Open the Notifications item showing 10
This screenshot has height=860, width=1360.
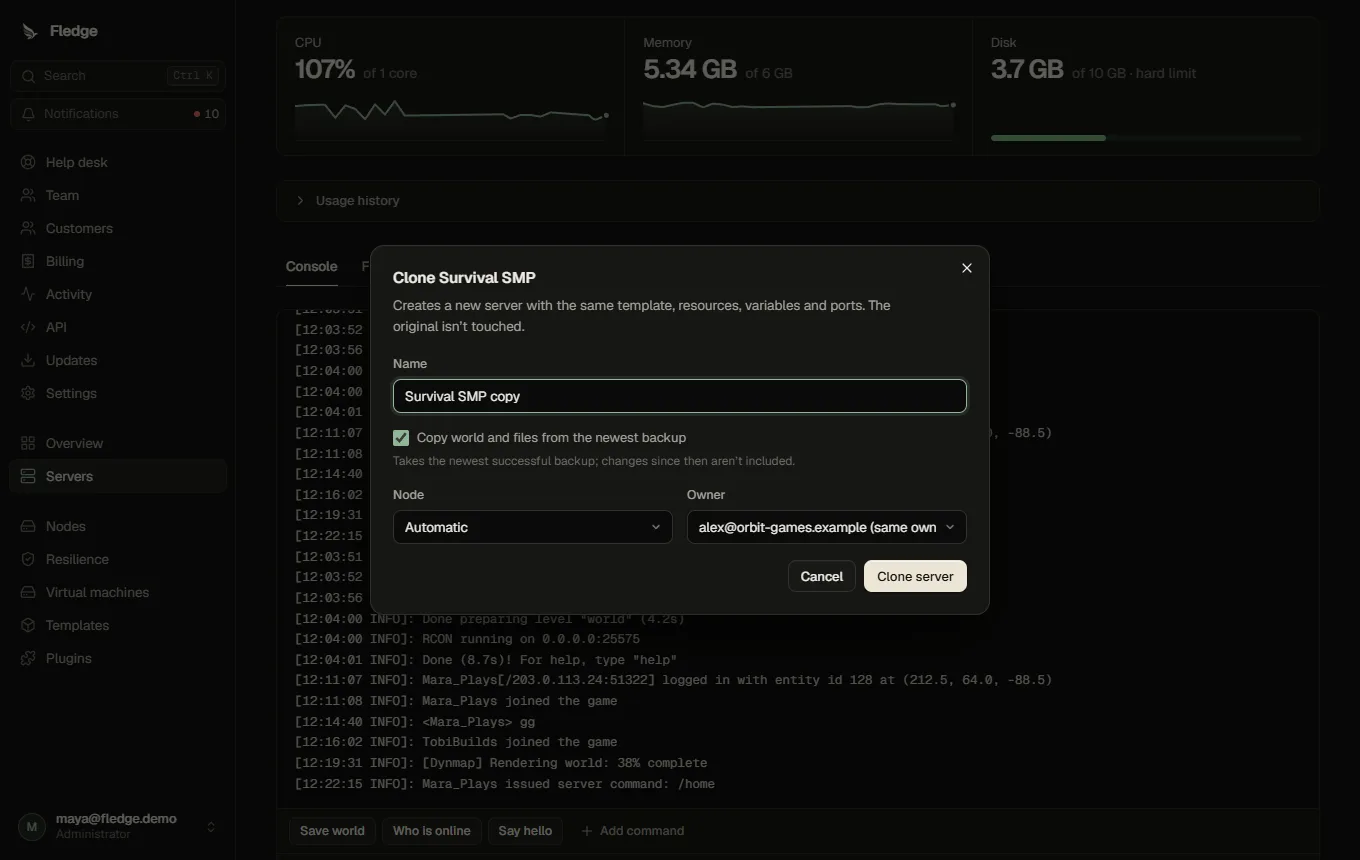click(118, 114)
